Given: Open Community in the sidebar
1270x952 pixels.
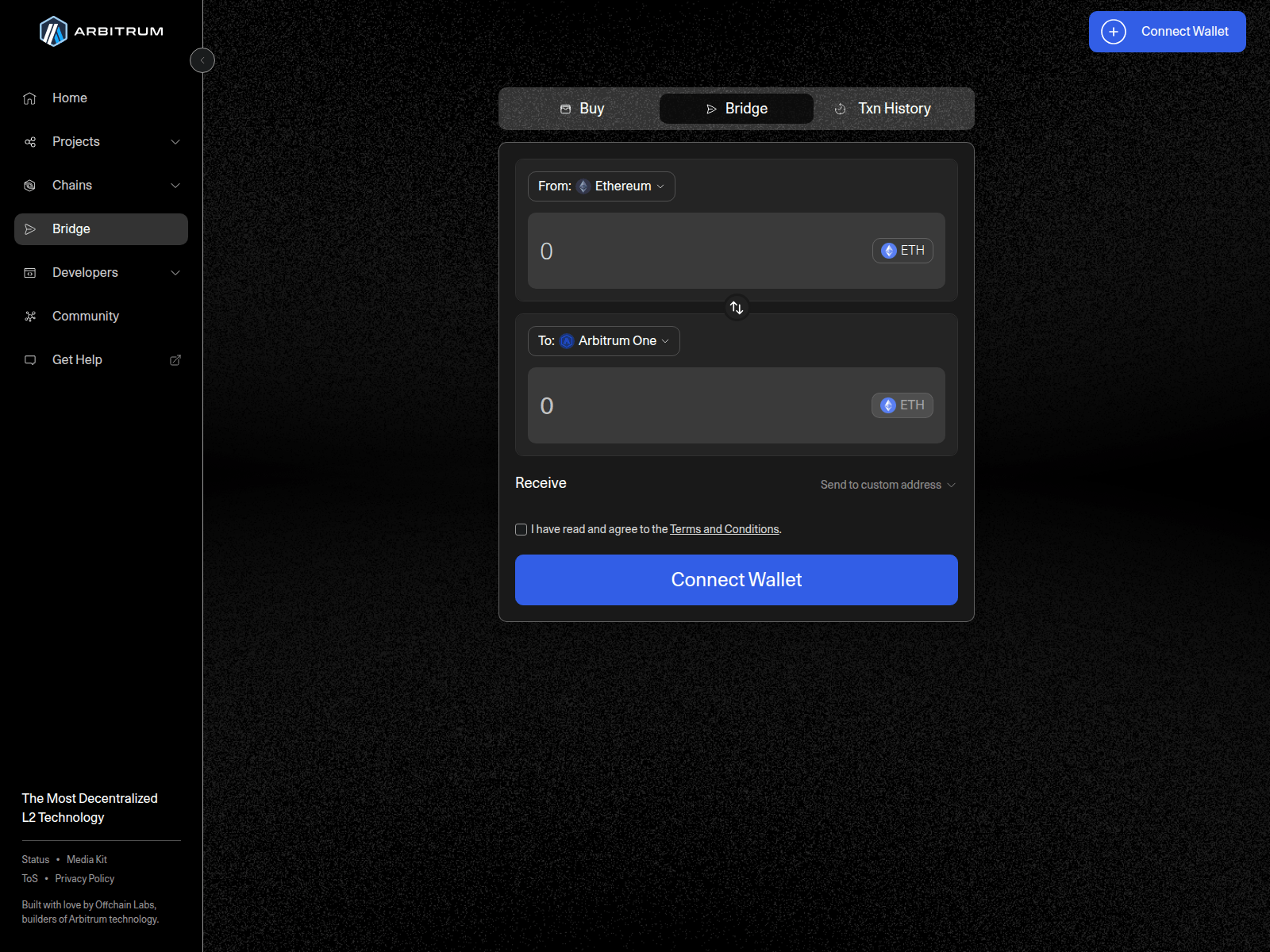Looking at the screenshot, I should (x=101, y=317).
